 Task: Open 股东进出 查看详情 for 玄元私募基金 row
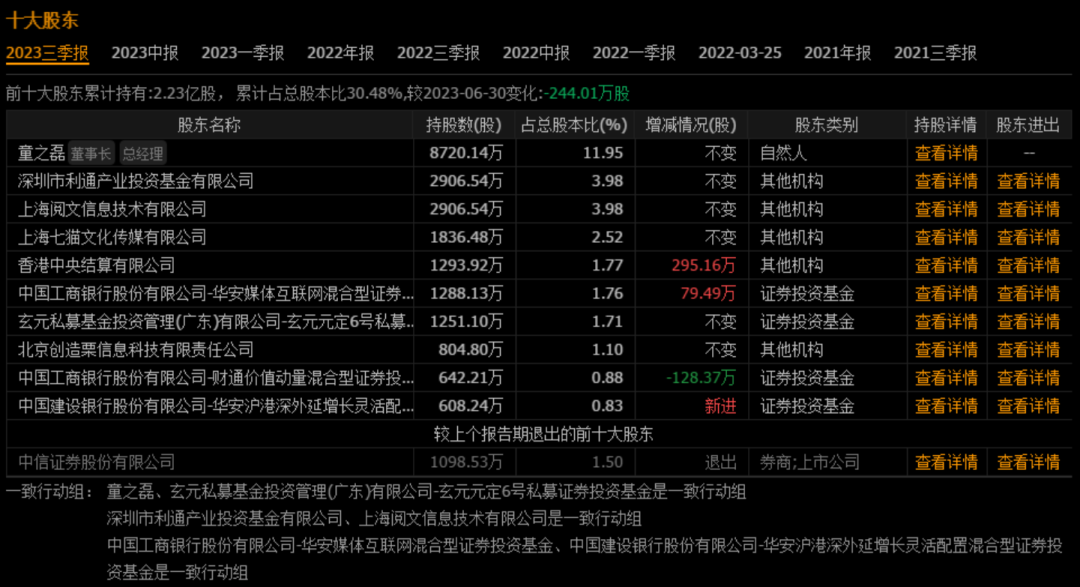(1028, 322)
